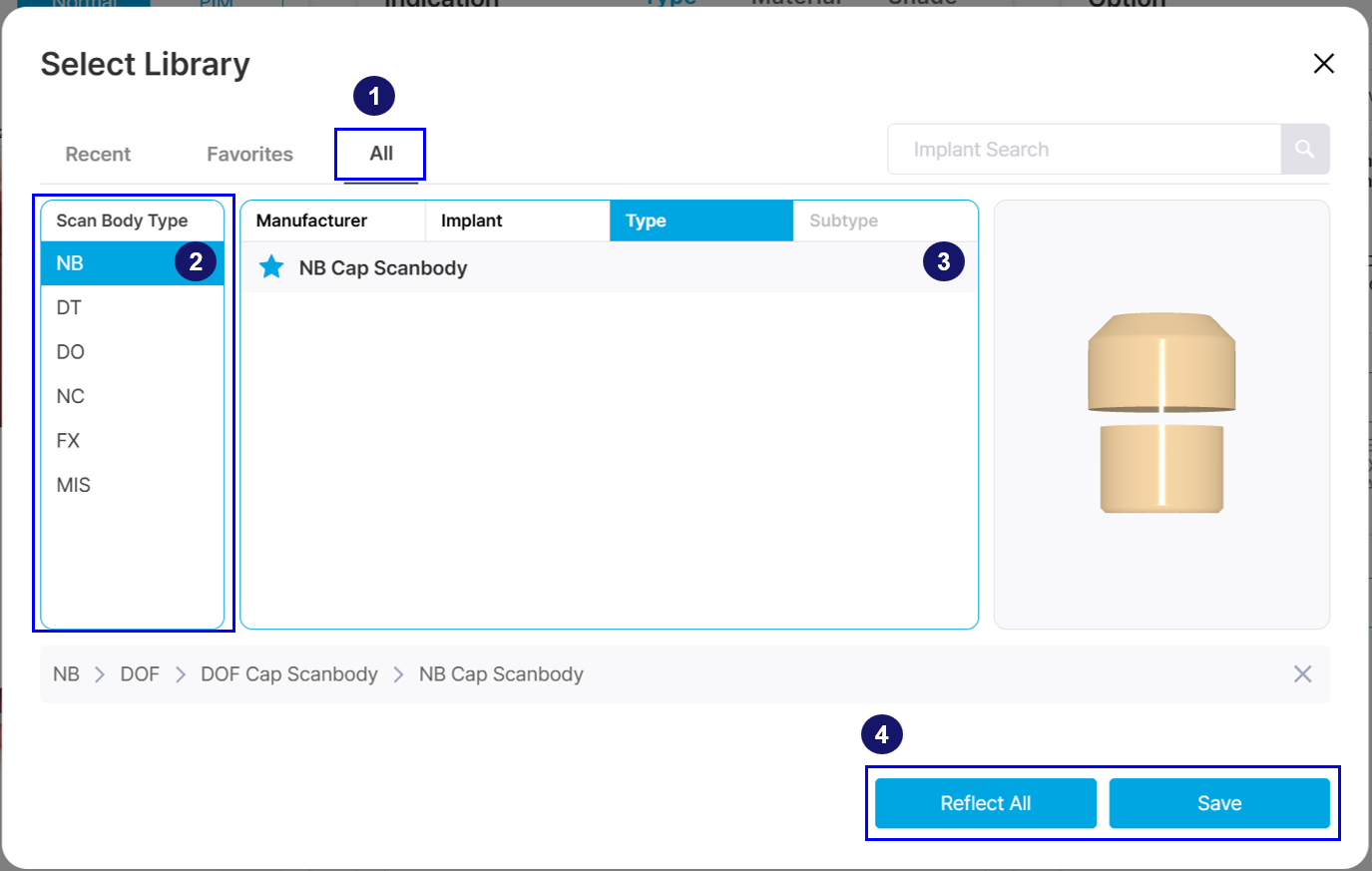Save the library selection
This screenshot has height=871, width=1372.
click(x=1219, y=803)
